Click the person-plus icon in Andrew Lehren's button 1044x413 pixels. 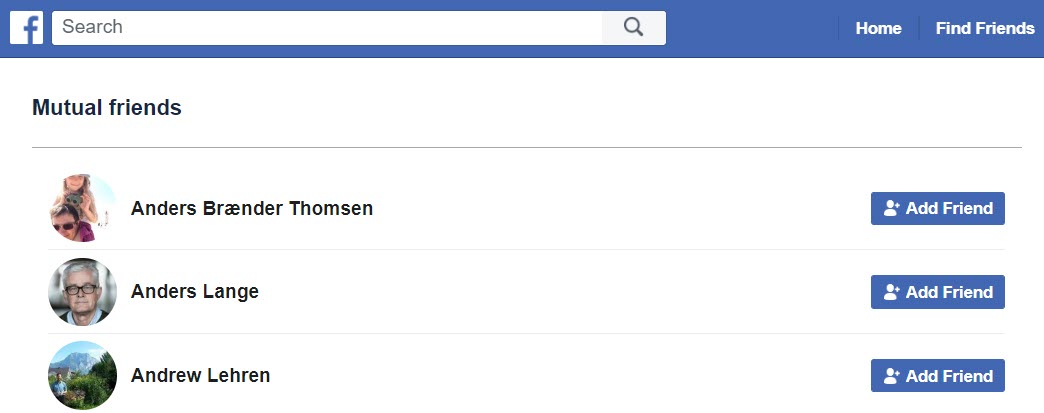(x=892, y=376)
